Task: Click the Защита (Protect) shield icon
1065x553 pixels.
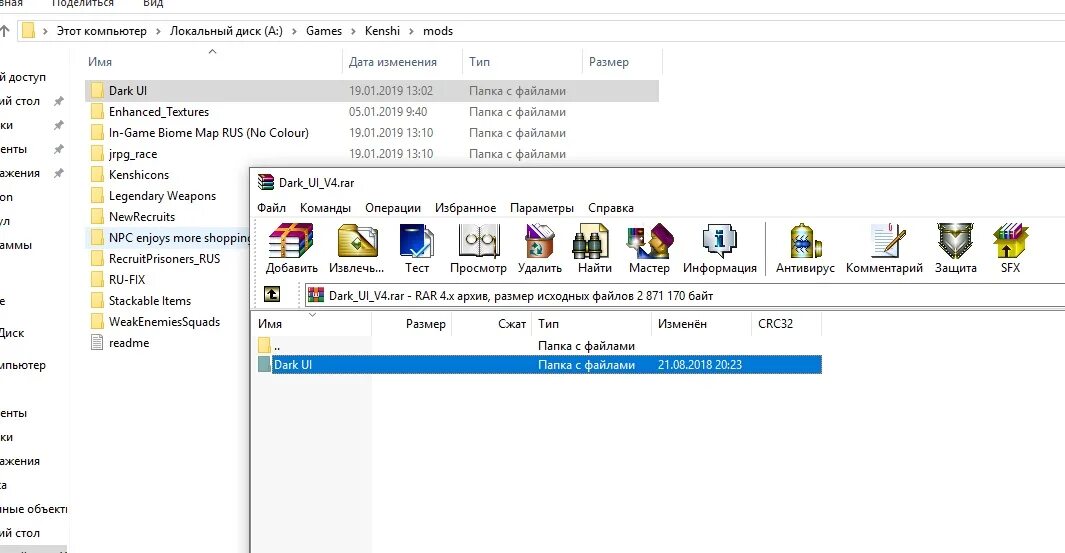Action: click(x=956, y=240)
